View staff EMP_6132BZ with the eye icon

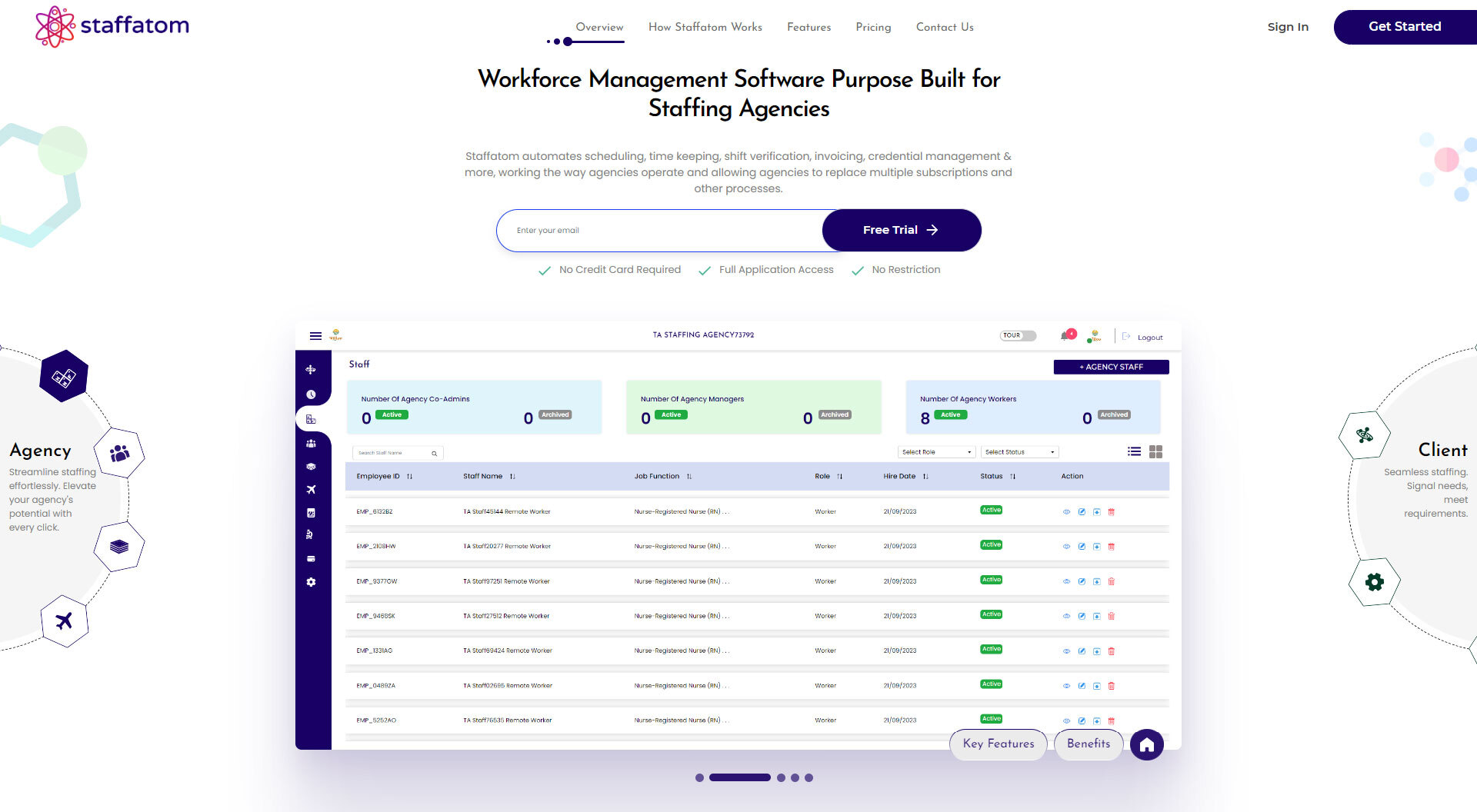1067,511
